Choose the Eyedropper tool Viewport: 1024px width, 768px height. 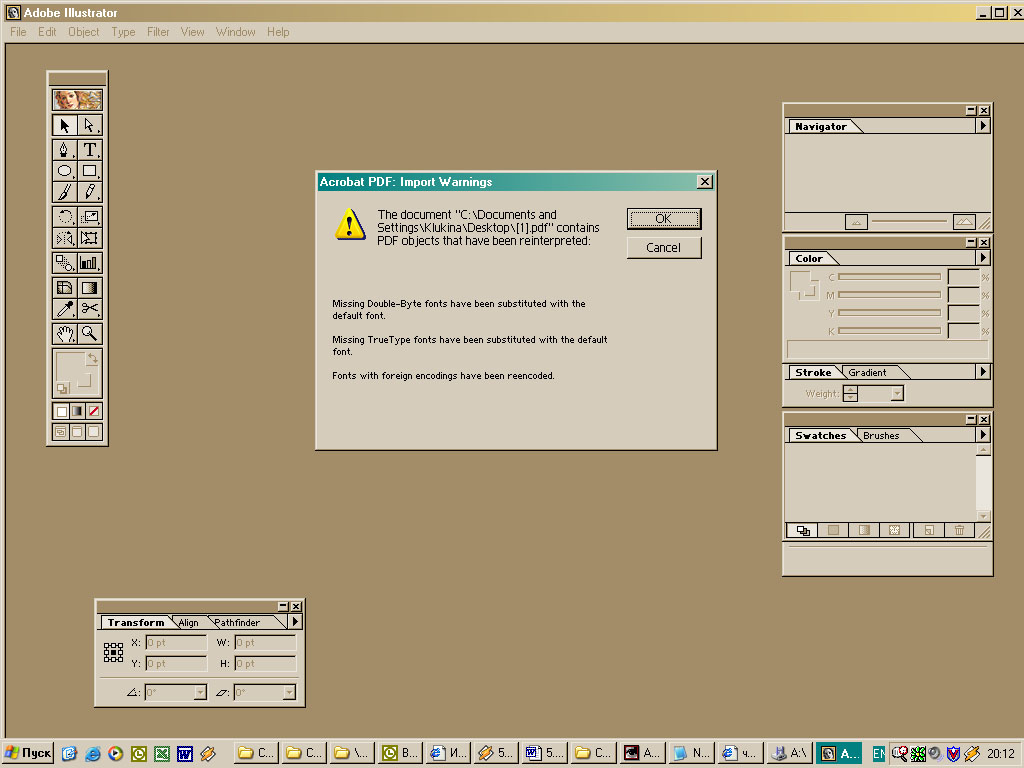click(x=64, y=309)
